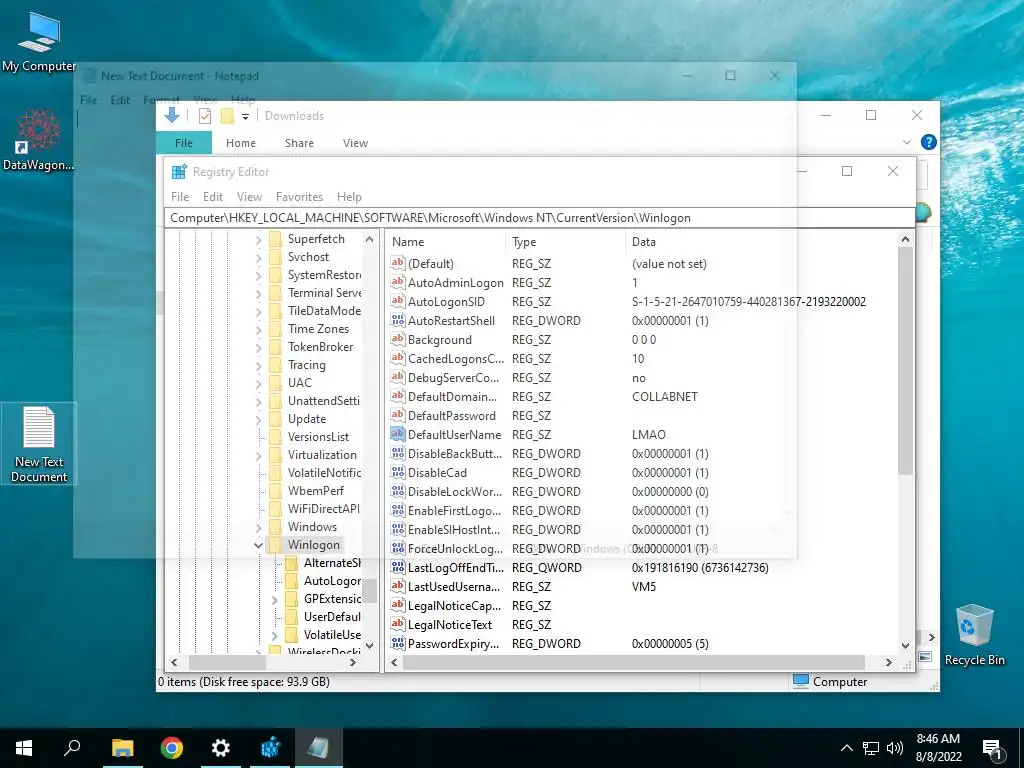1024x768 pixels.
Task: Select the AutoAdminLogon string value icon
Action: [398, 283]
